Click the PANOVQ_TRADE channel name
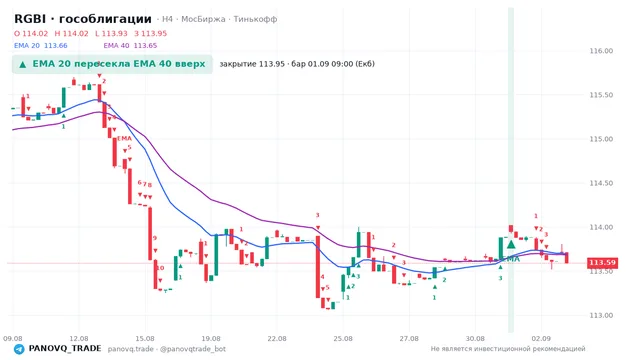 coord(65,349)
